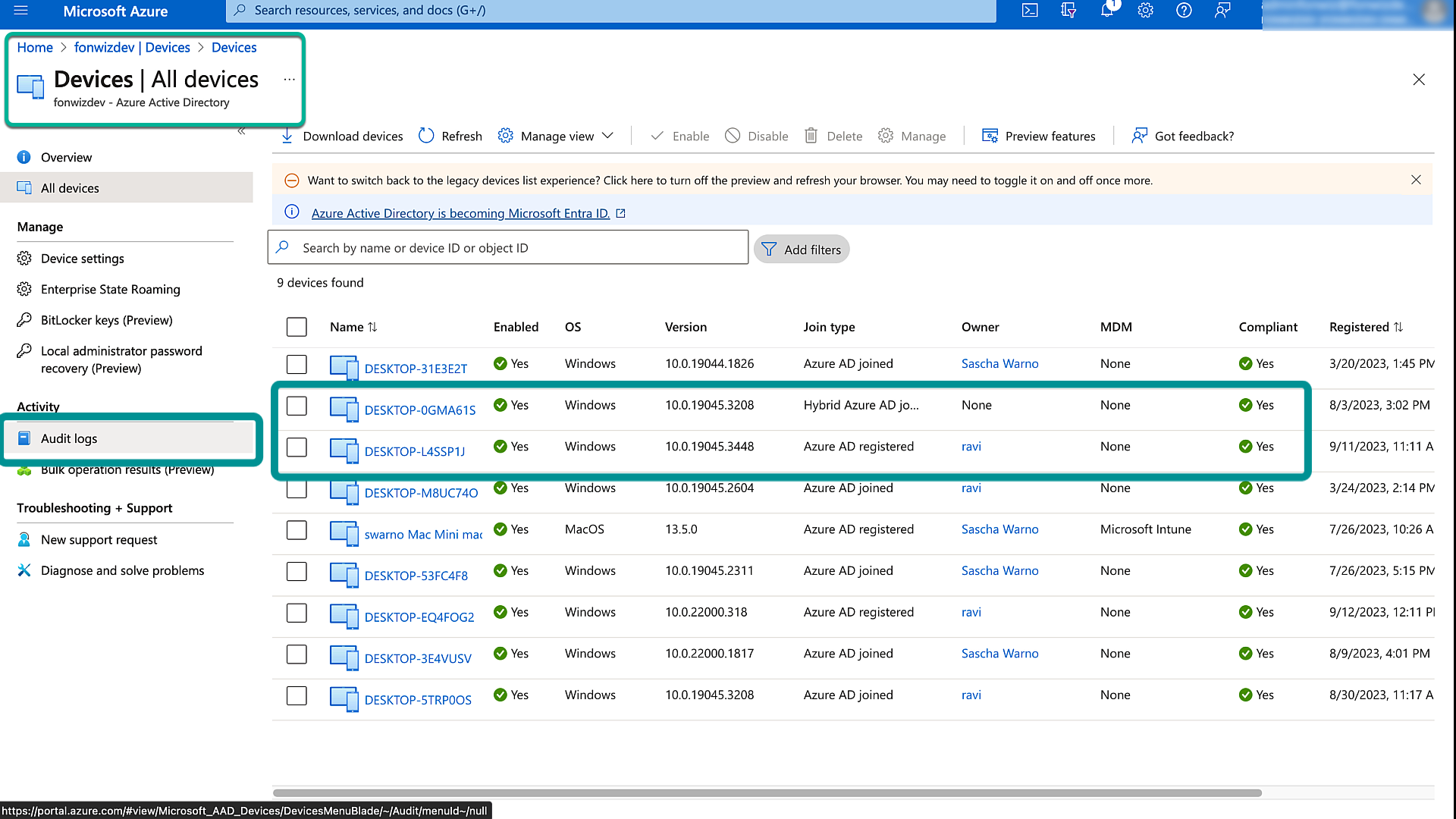Collapse the left navigation with double chevron
The width and height of the screenshot is (1456, 819).
coord(241,131)
